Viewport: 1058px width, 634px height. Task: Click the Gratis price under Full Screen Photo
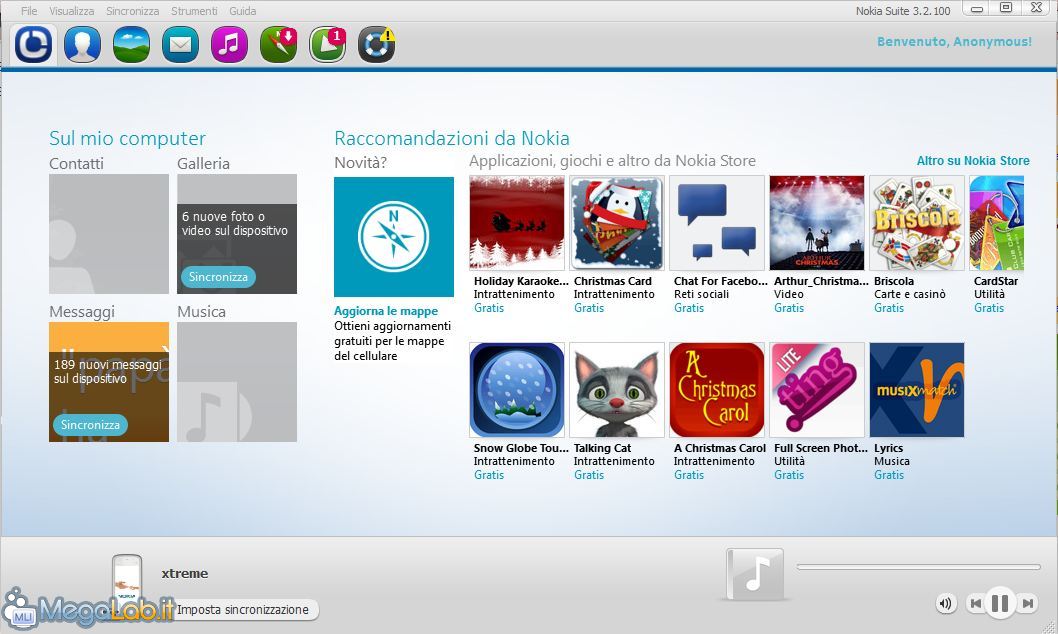click(789, 475)
